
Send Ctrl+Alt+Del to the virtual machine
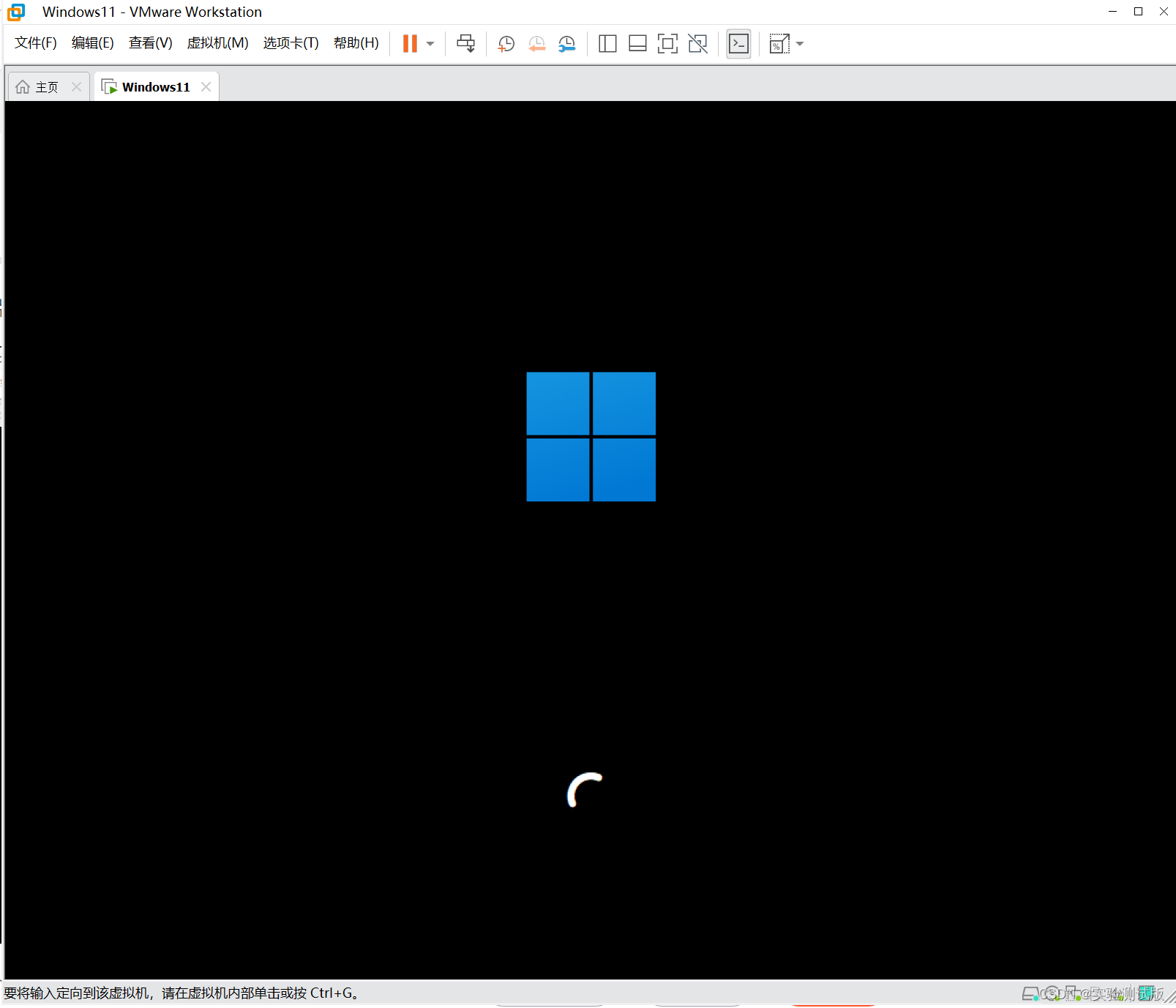point(465,43)
